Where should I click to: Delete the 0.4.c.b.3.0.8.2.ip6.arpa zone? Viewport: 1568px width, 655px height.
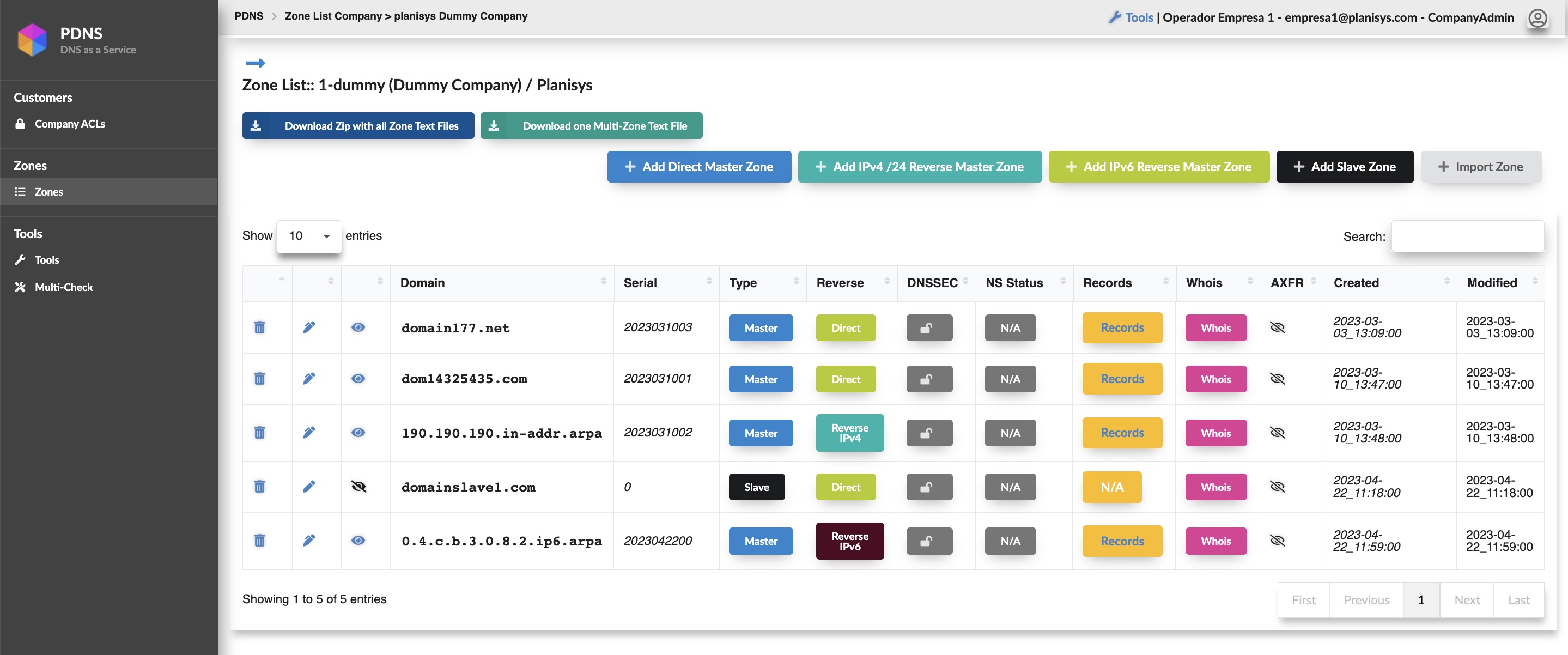[259, 541]
